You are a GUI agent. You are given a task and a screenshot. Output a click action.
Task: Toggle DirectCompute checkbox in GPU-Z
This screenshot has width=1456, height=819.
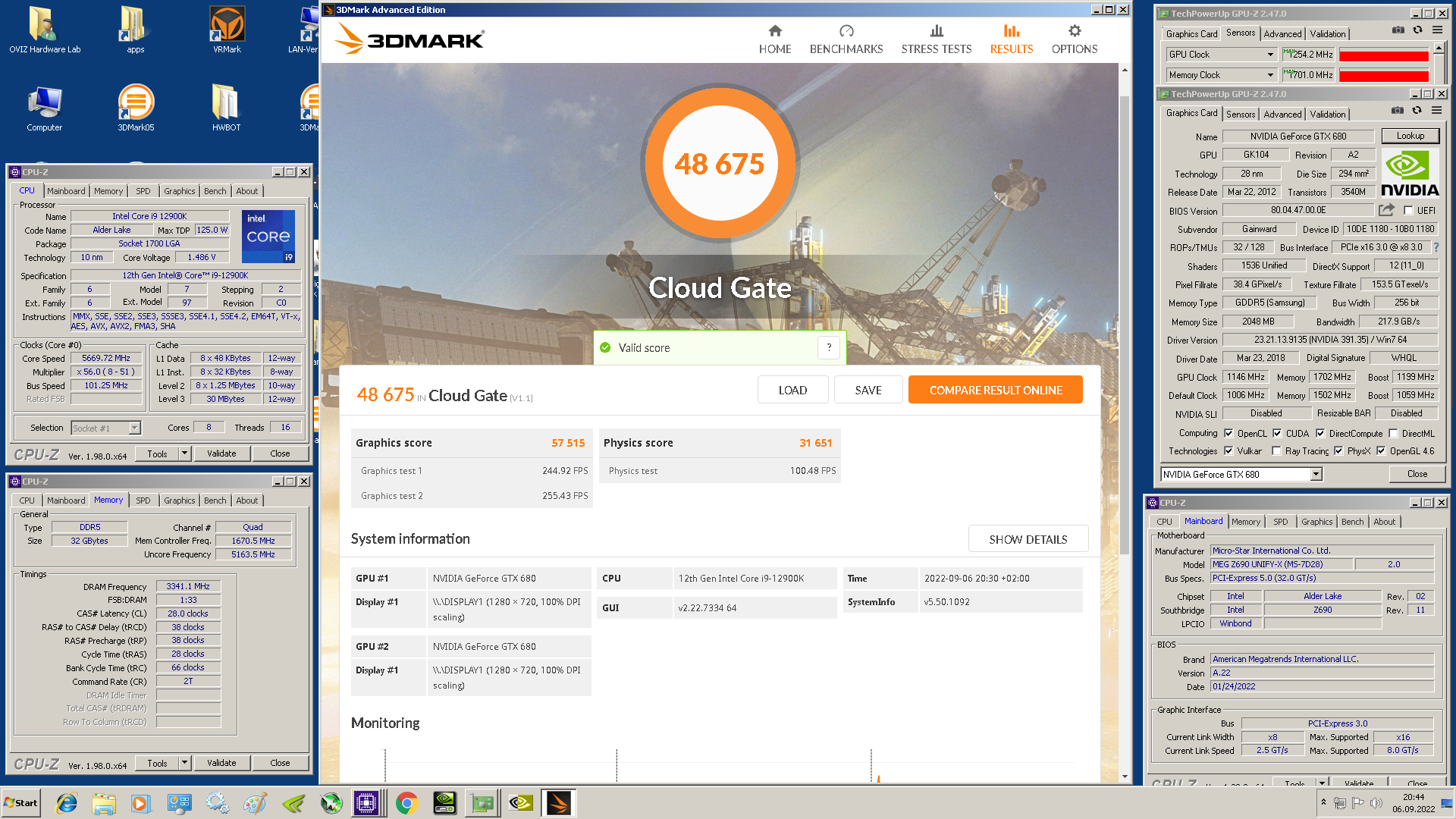point(1320,434)
